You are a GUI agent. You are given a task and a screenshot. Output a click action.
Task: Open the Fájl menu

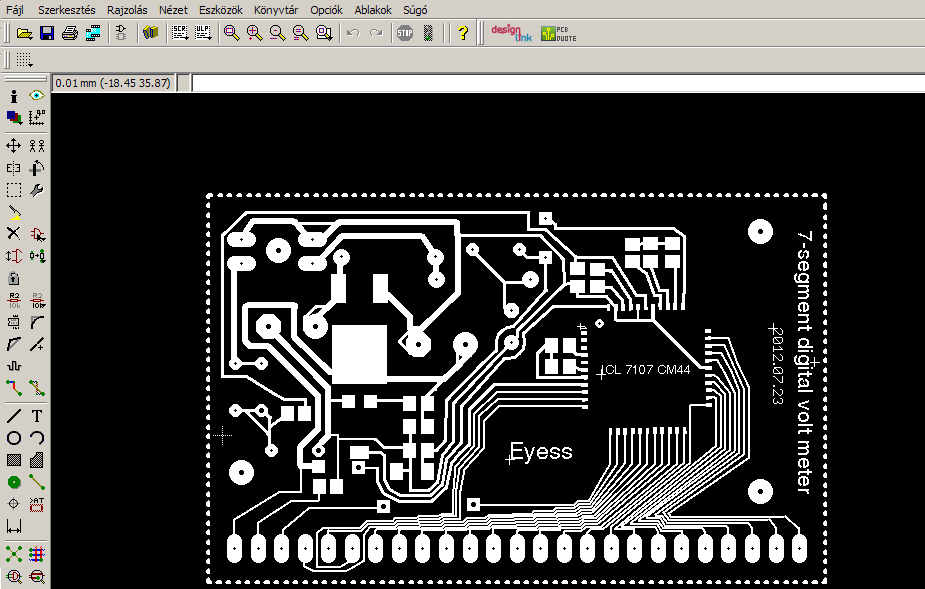15,10
